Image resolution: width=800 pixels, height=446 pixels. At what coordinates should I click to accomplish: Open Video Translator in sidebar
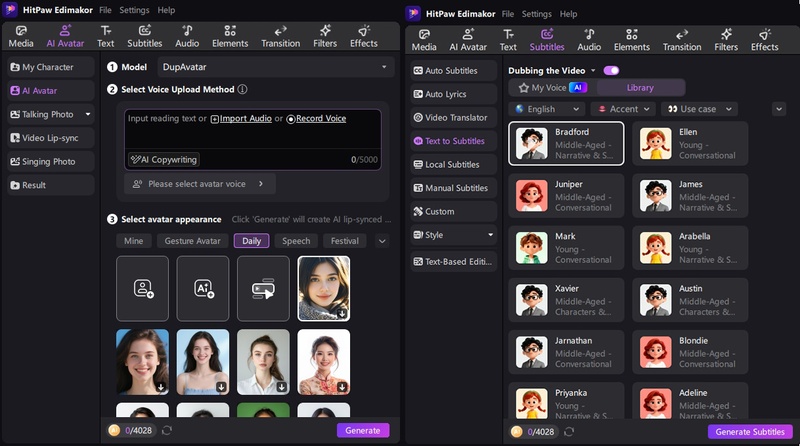pos(453,117)
